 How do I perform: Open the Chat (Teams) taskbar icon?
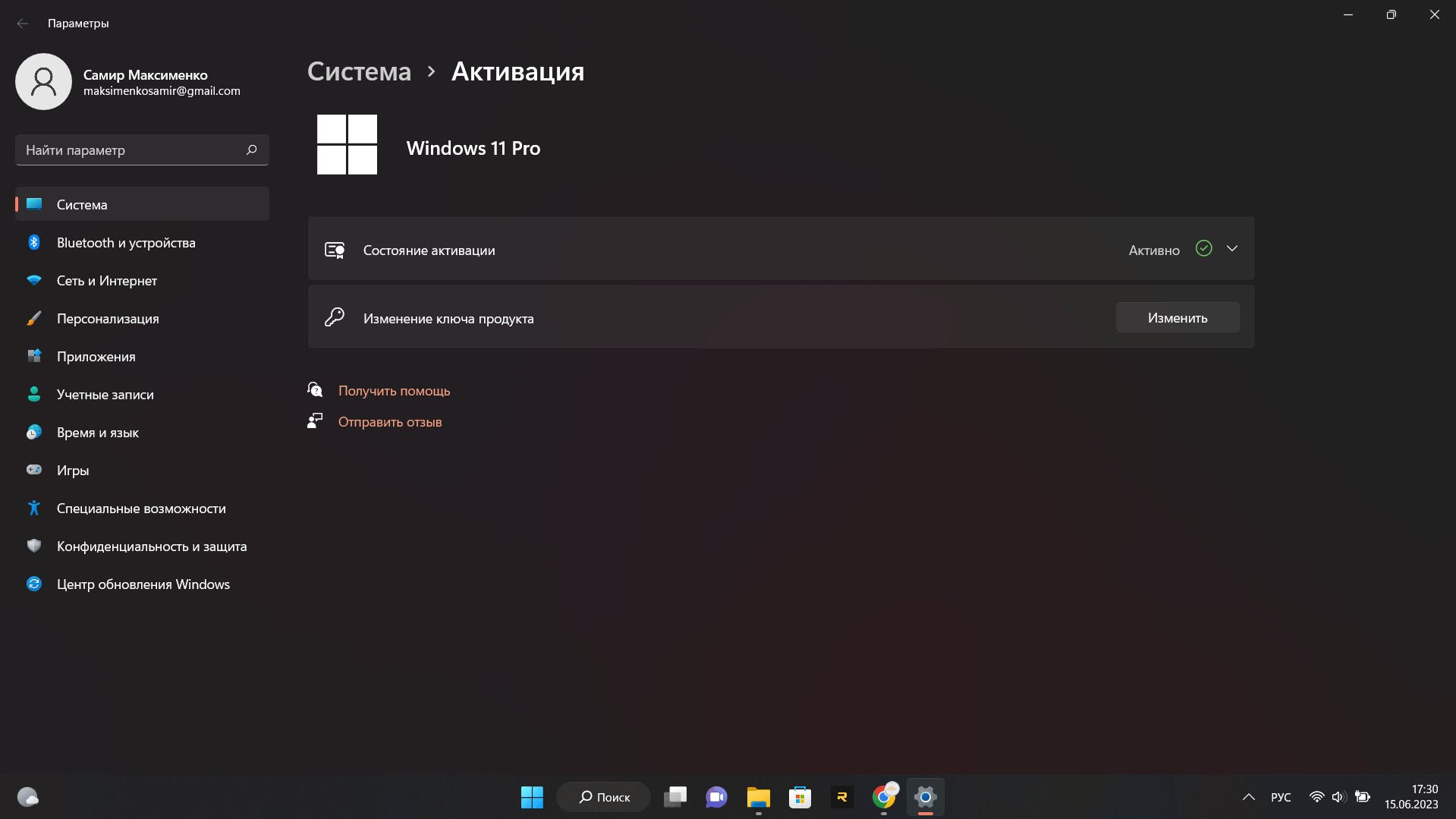716,797
